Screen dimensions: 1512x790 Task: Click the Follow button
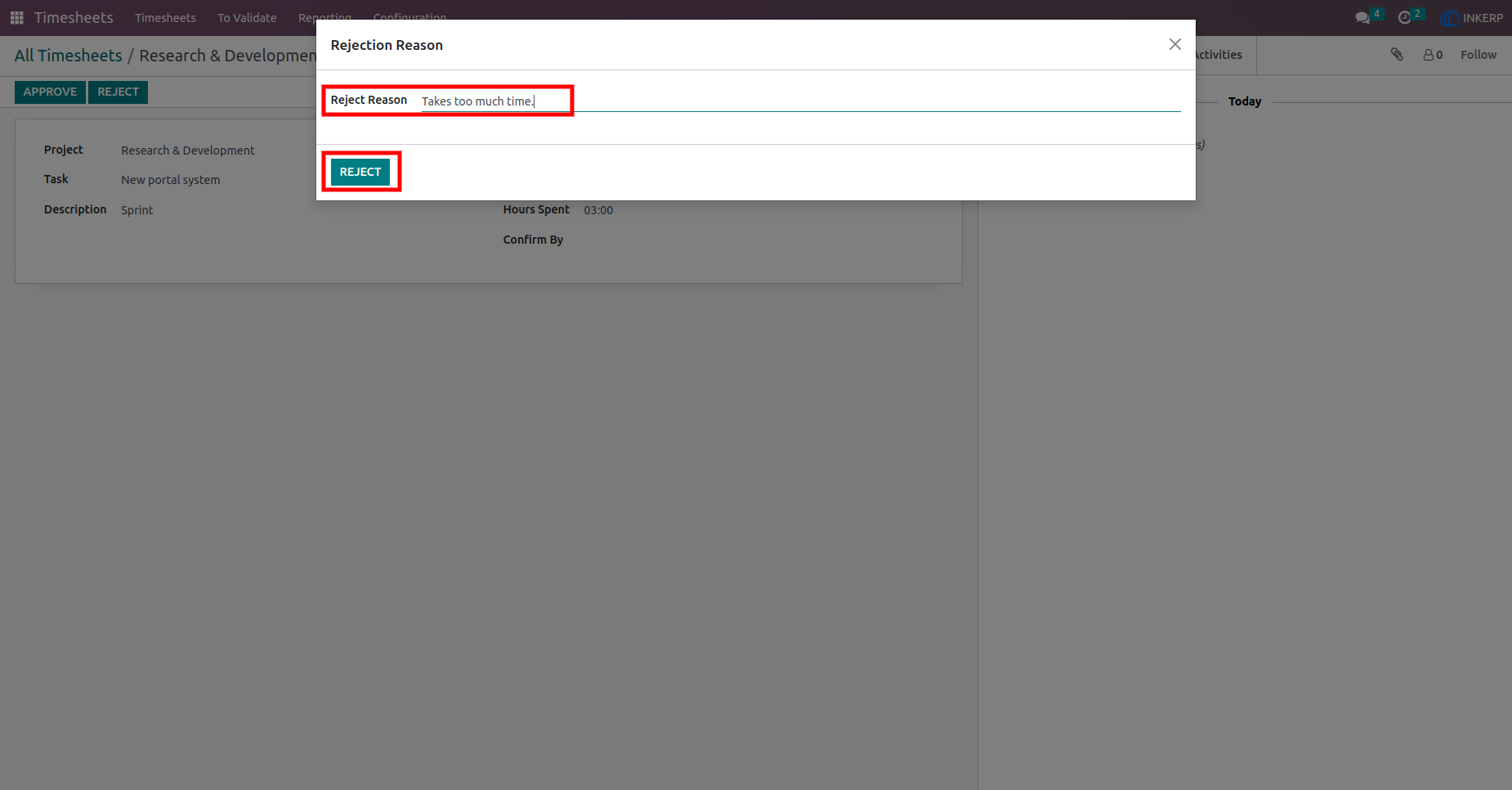[1478, 55]
